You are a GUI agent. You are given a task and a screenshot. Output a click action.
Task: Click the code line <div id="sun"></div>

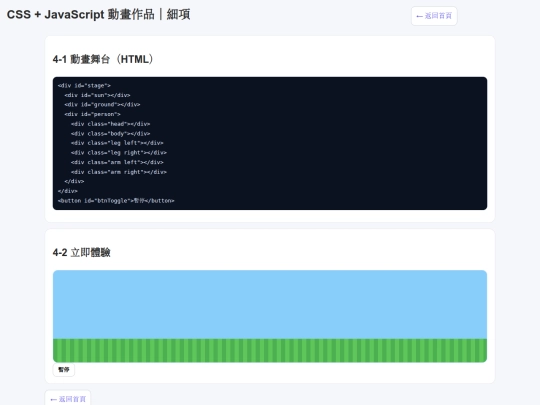coord(97,95)
